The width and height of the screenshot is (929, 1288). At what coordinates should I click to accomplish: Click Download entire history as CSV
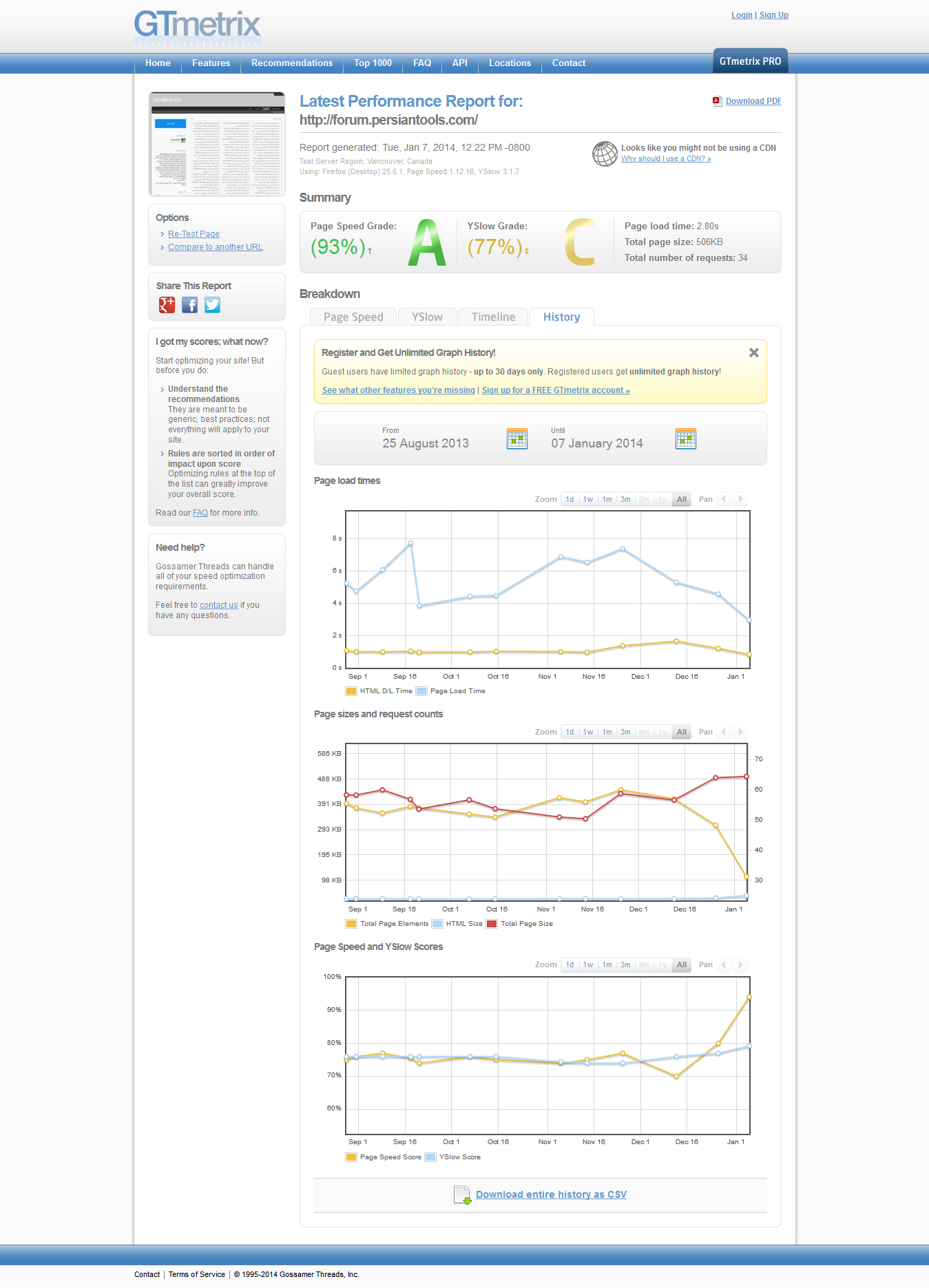tap(551, 1194)
